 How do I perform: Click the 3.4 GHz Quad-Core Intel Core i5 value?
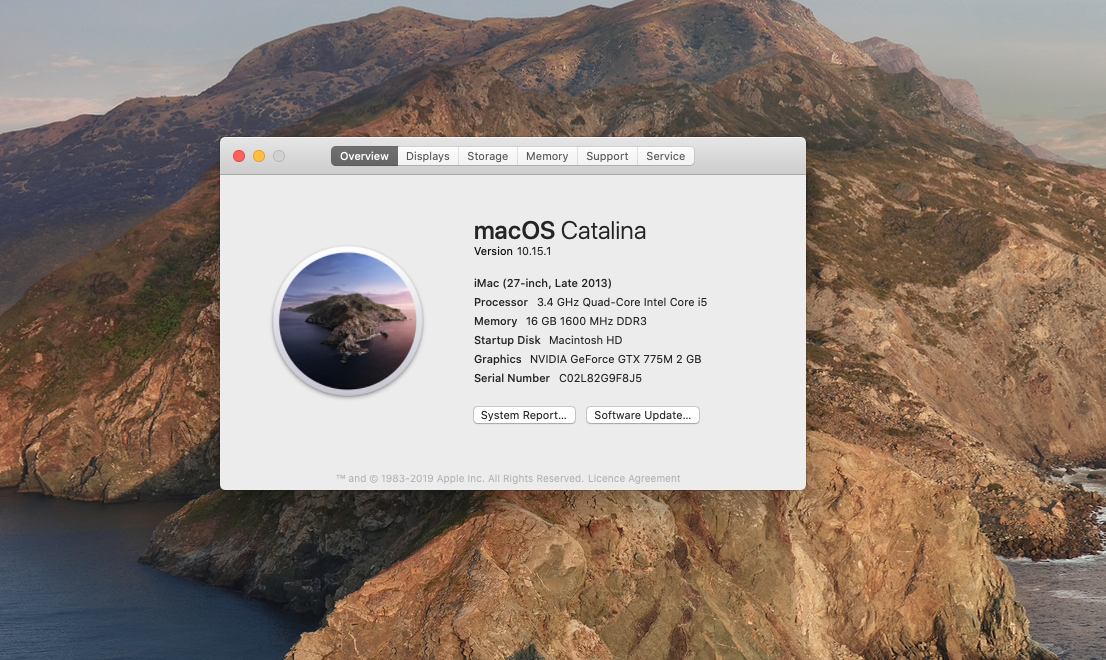tap(622, 302)
